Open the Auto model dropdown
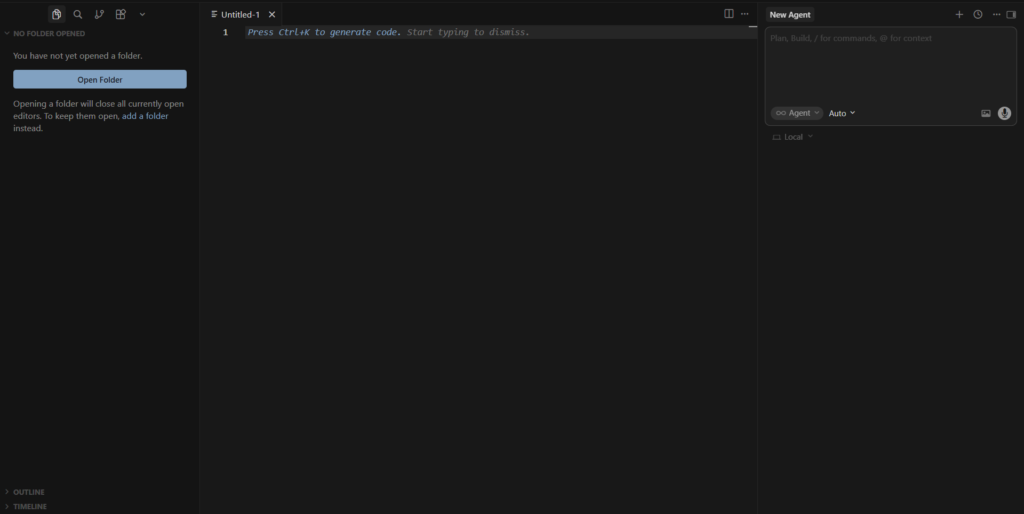 842,113
